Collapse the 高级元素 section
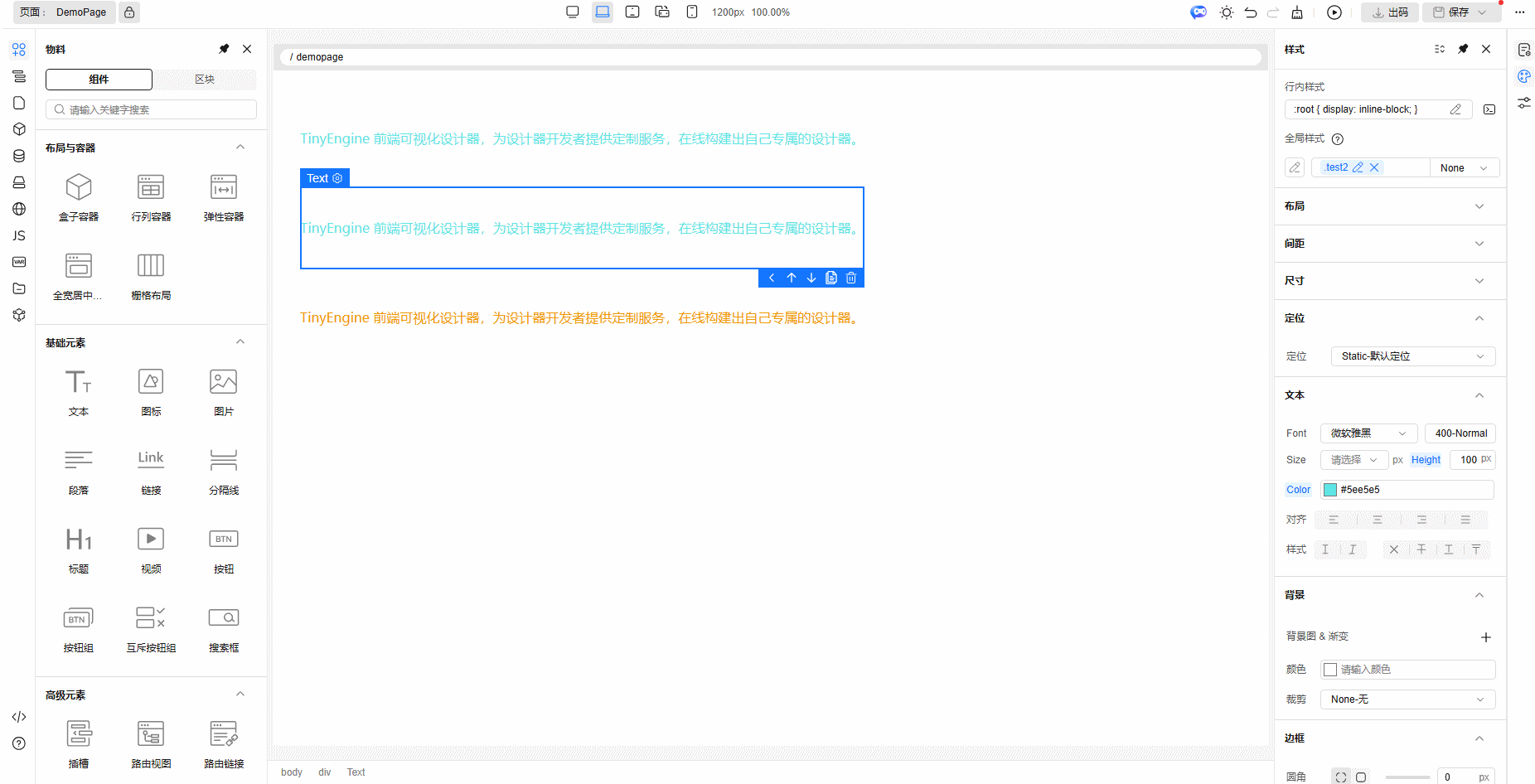 240,694
